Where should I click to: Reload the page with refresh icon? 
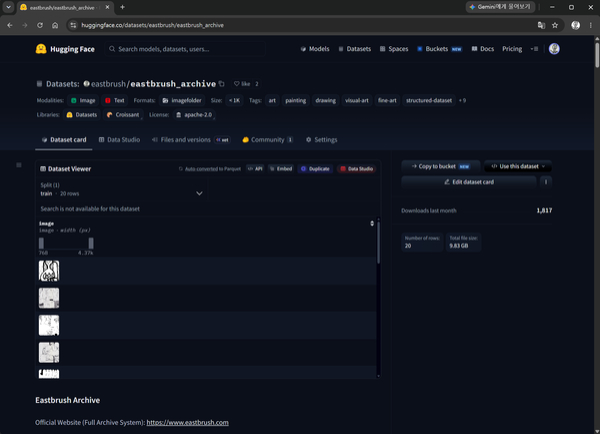coord(40,25)
